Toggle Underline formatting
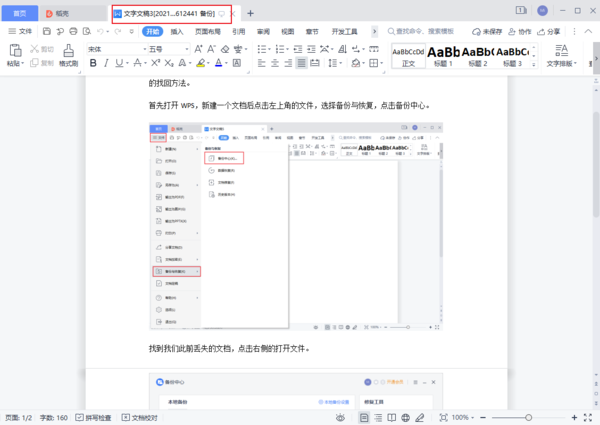 point(119,63)
